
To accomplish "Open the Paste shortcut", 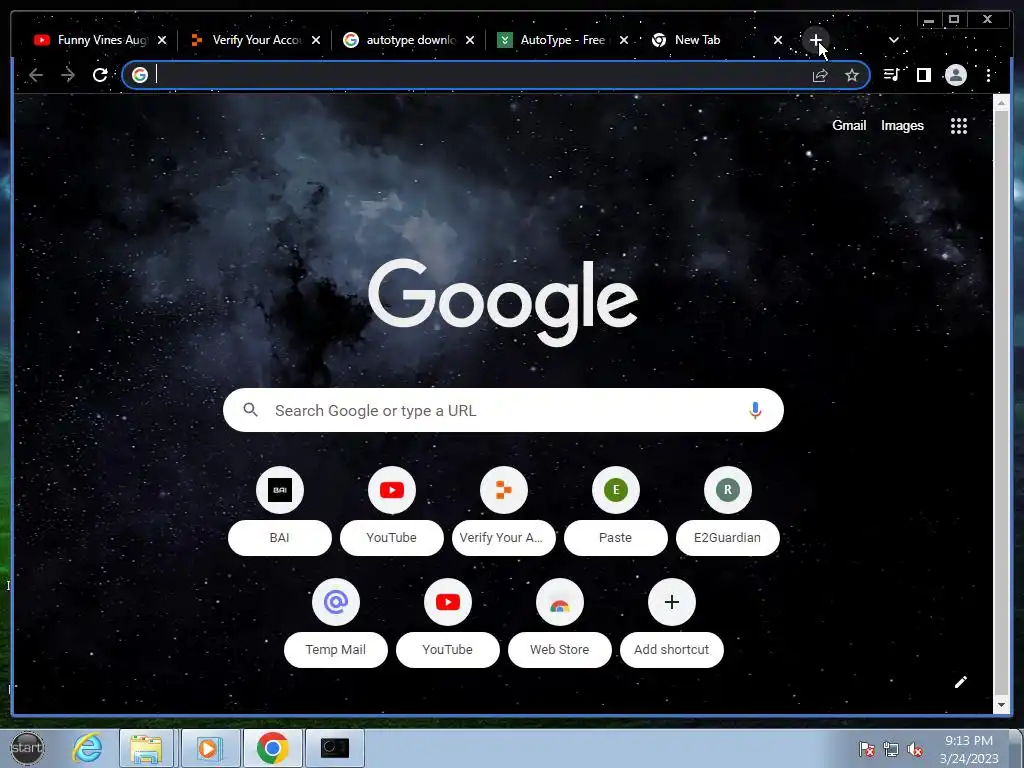I will coord(616,490).
